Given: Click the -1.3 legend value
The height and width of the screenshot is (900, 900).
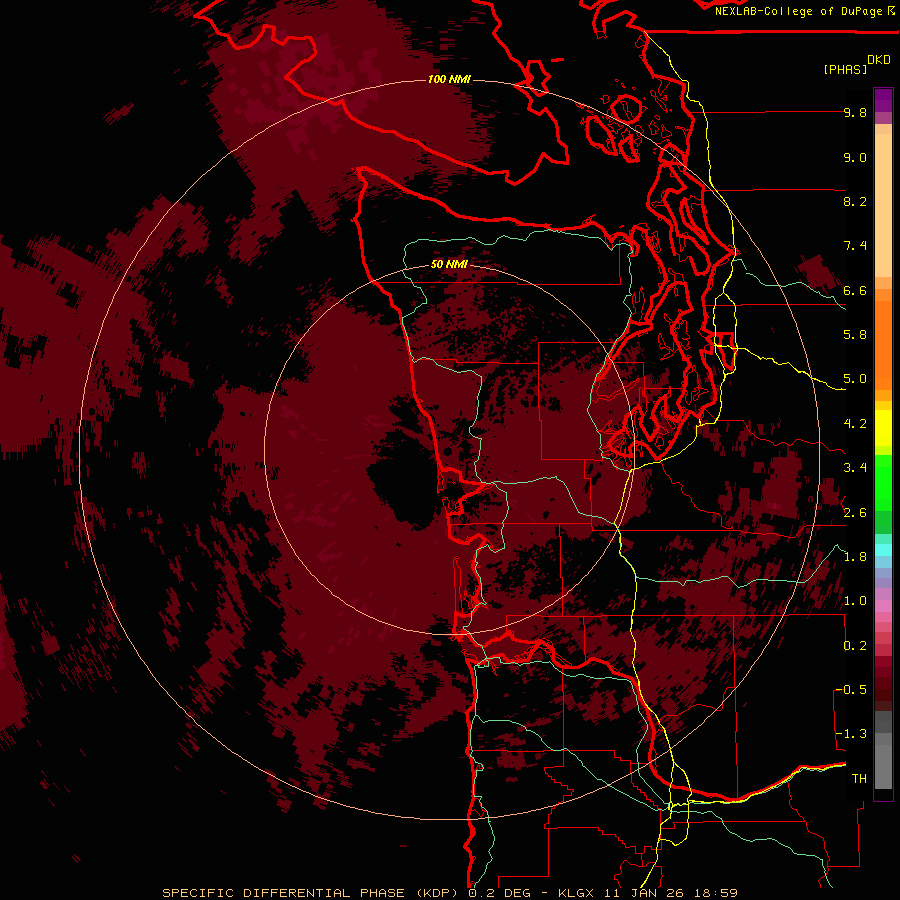Looking at the screenshot, I should tap(851, 734).
